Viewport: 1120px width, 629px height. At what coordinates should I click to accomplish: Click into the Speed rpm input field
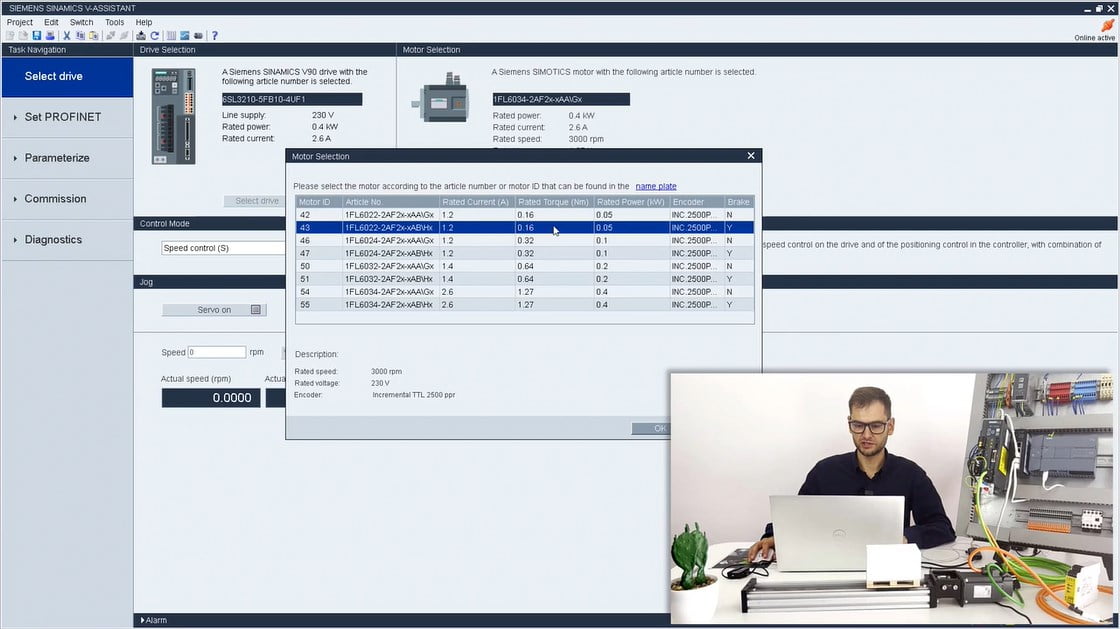[216, 352]
